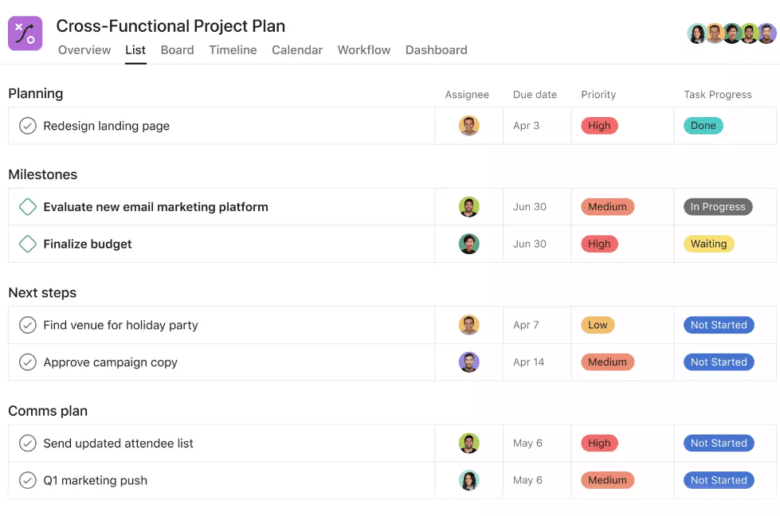Mark Redesign landing page as complete
780x516 pixels.
coord(28,126)
